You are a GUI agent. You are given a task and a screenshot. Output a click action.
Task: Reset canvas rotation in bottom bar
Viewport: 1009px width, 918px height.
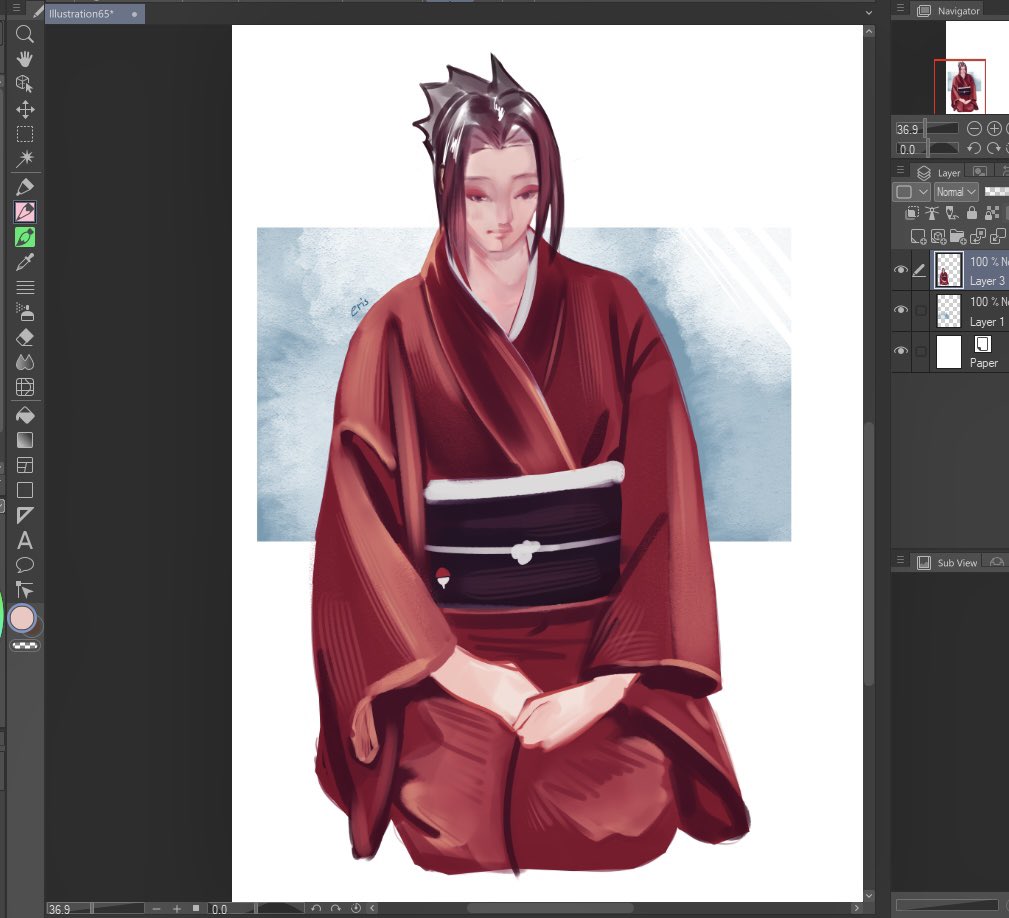356,908
